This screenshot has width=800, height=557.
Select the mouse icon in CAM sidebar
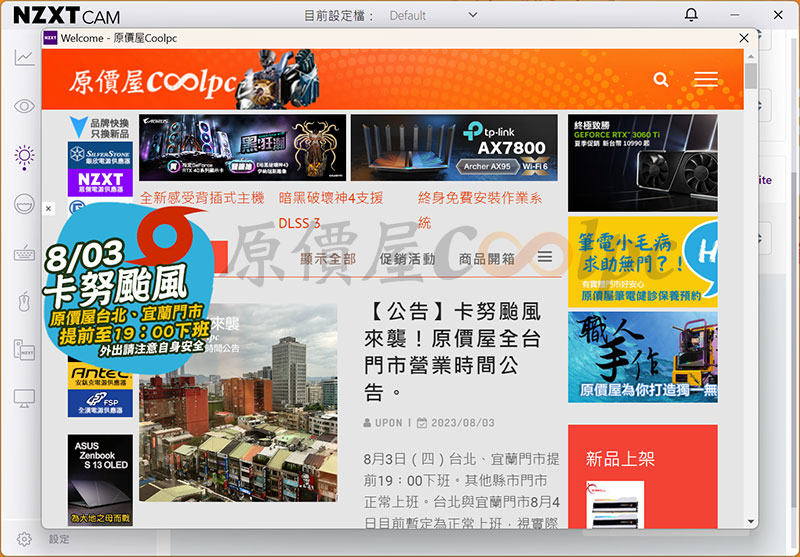(x=24, y=301)
